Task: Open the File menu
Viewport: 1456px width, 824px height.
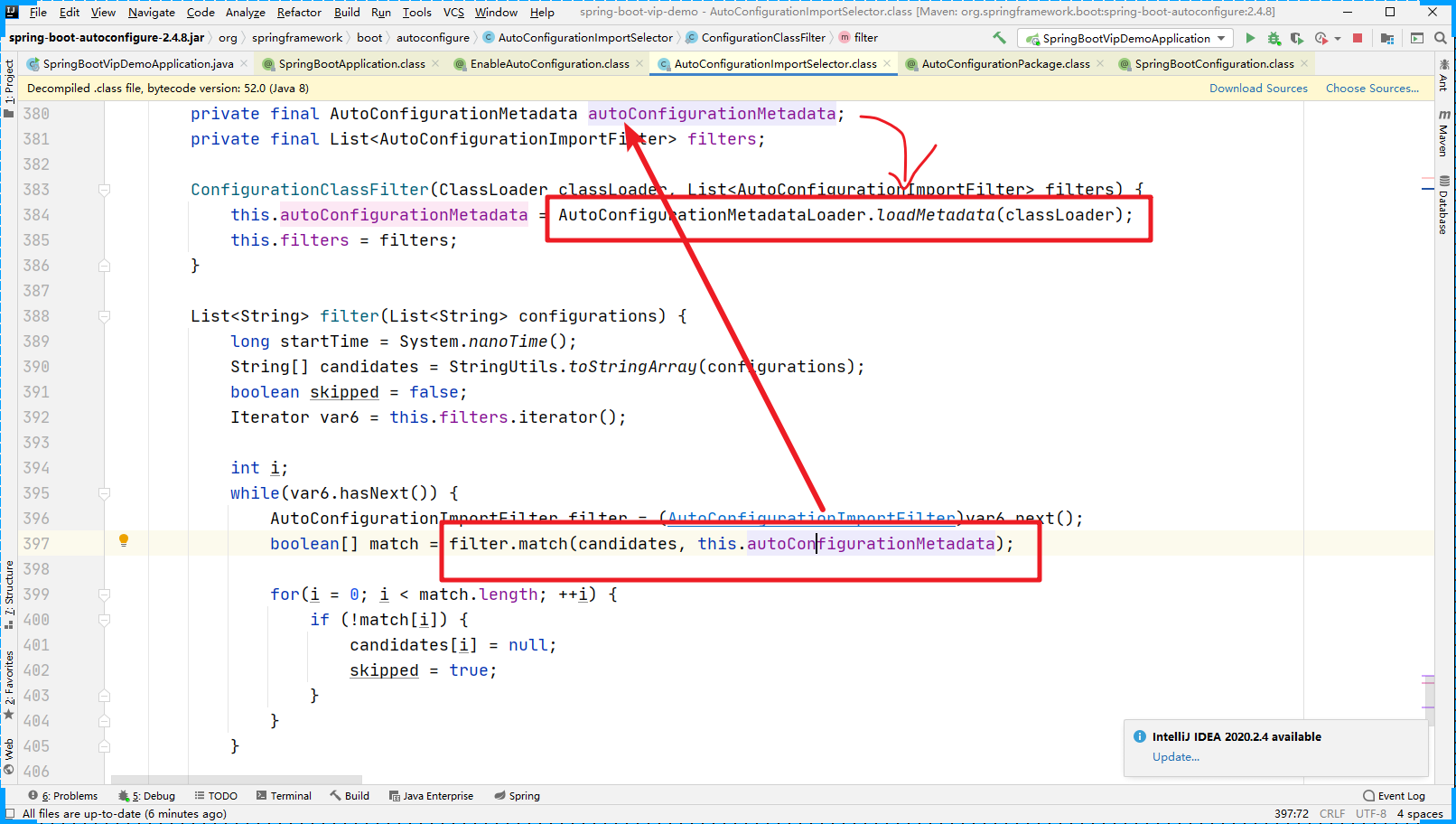Action: click(x=38, y=12)
